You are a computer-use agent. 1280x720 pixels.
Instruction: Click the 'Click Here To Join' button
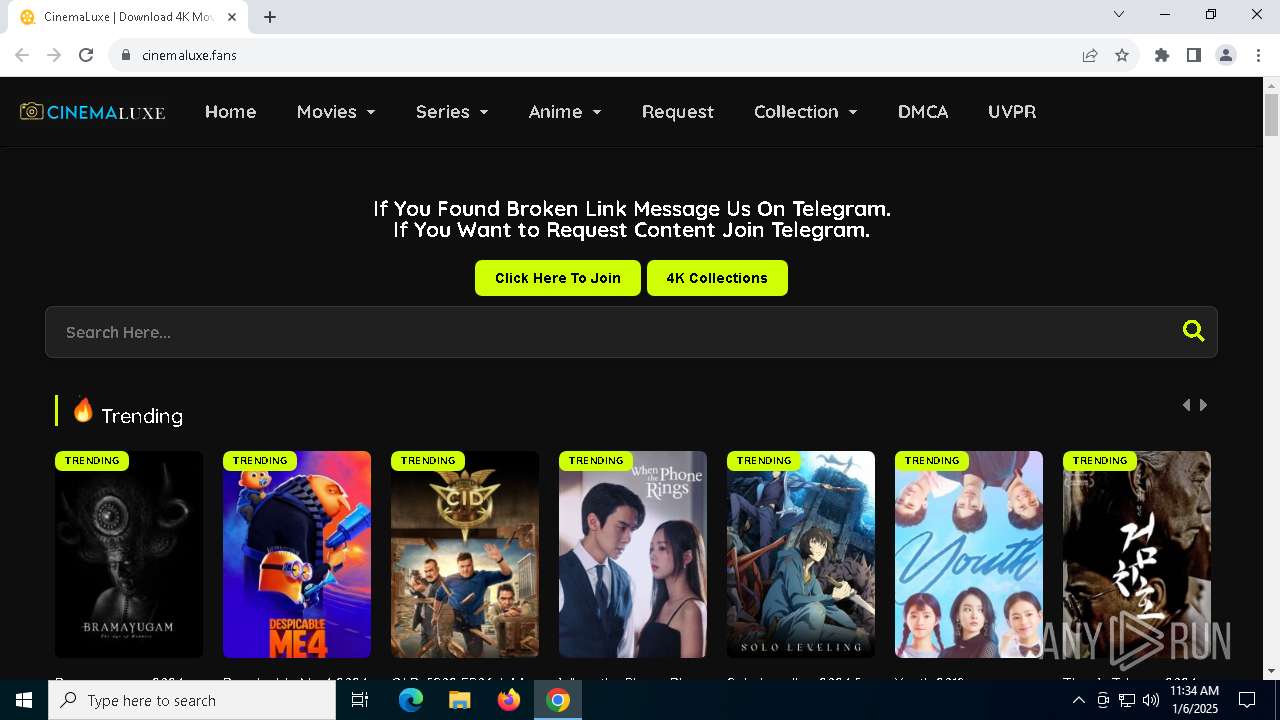(558, 278)
